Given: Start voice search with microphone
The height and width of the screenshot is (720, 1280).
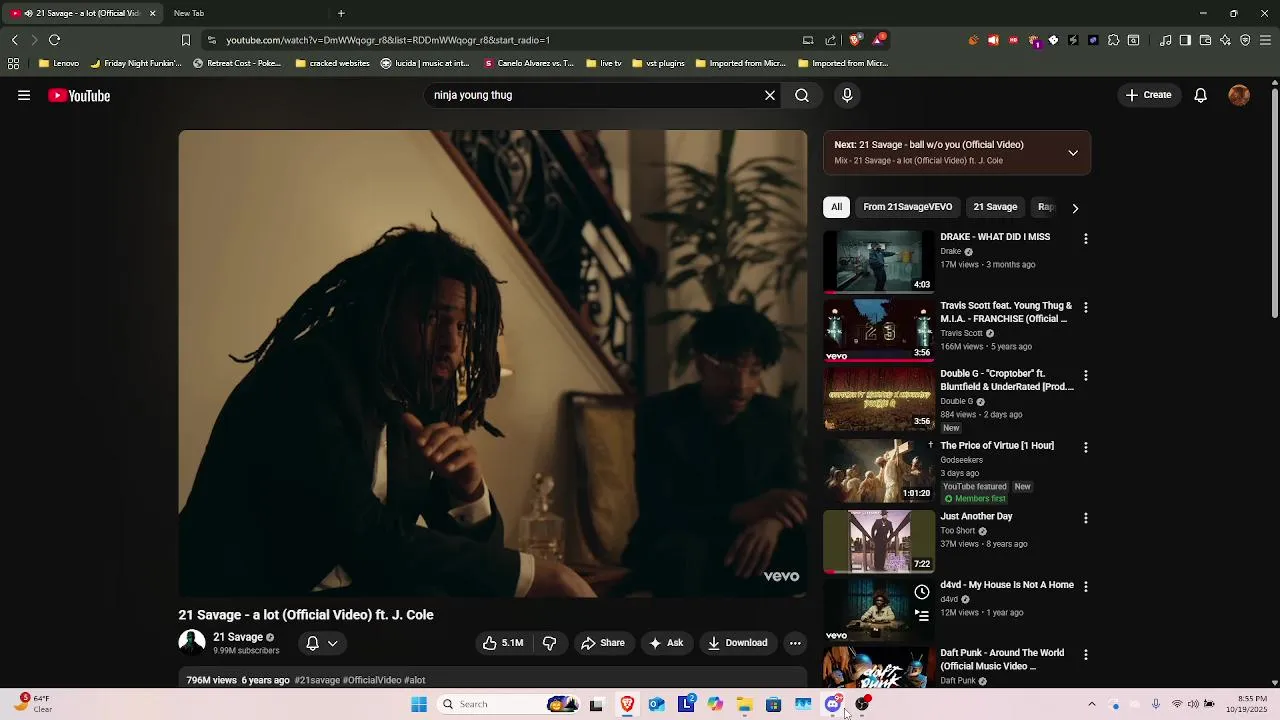Looking at the screenshot, I should 847,95.
